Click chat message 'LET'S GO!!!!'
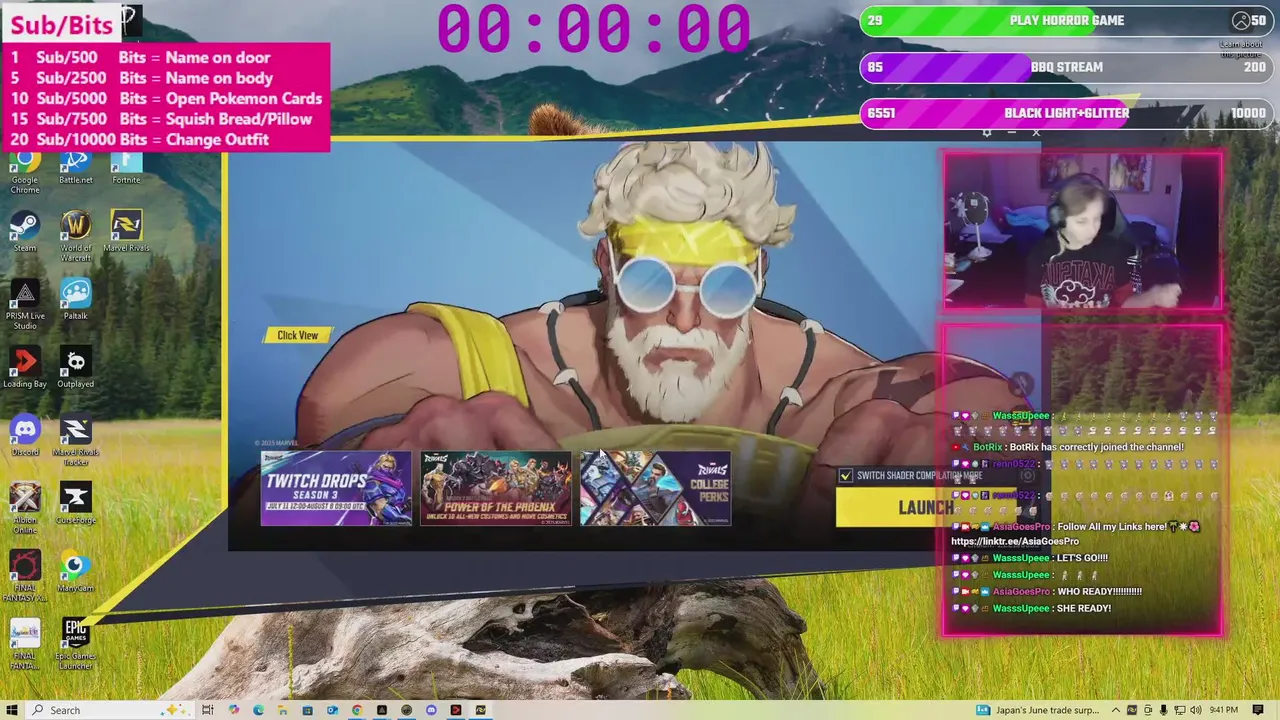 (1082, 558)
